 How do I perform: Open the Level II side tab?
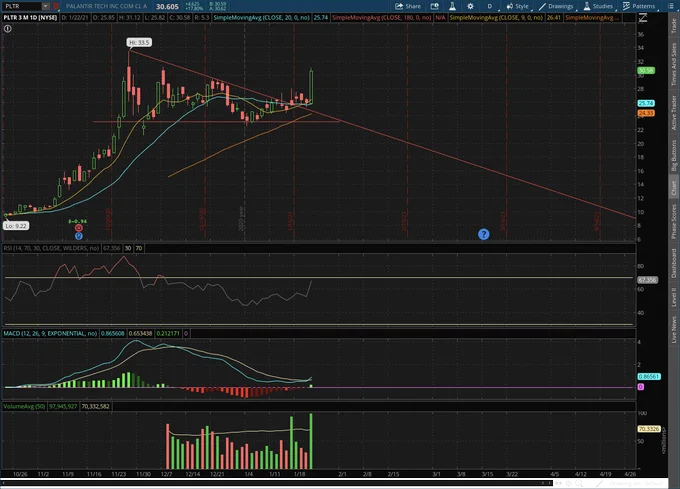pos(673,297)
